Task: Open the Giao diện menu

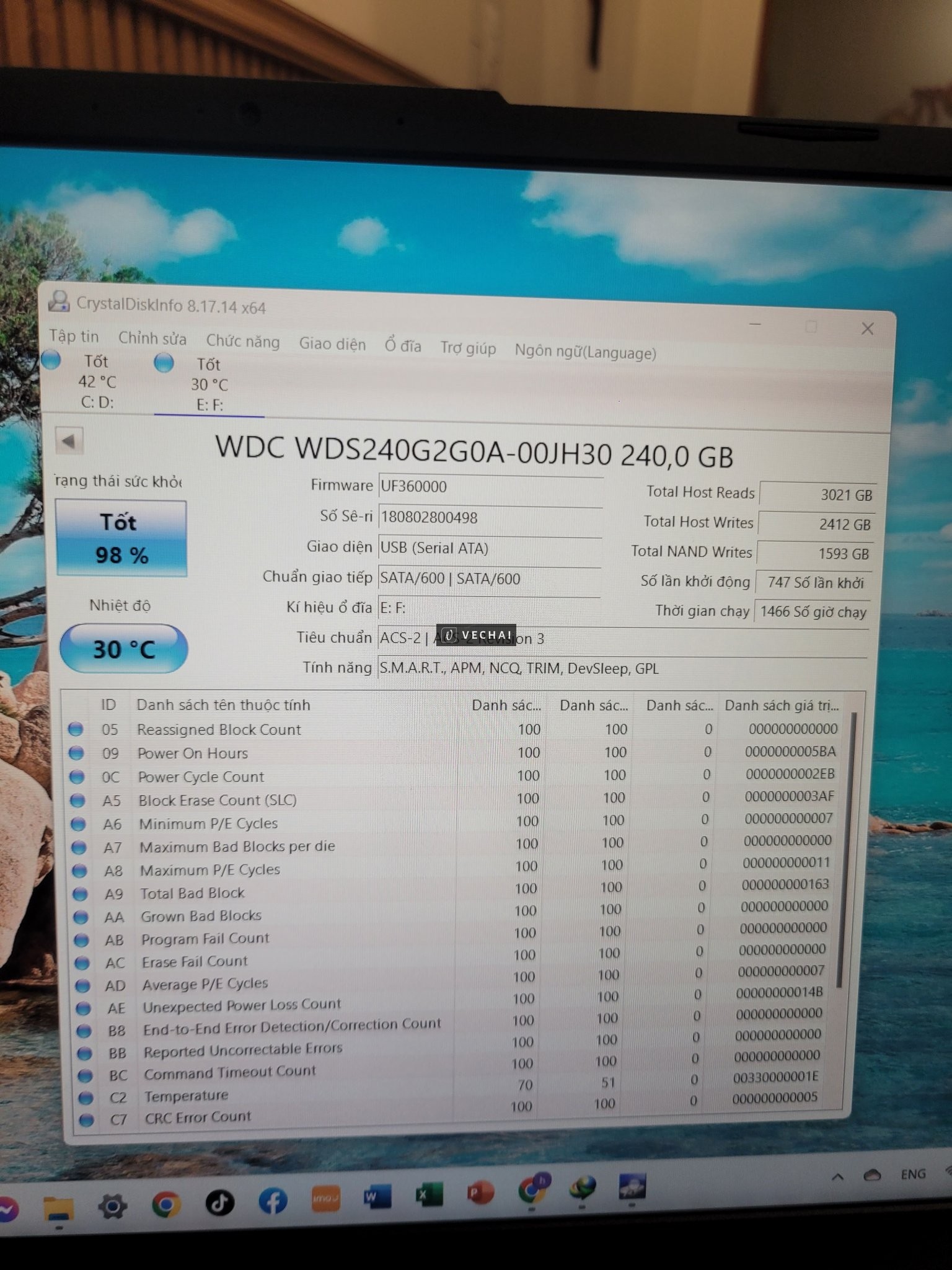Action: pos(332,344)
